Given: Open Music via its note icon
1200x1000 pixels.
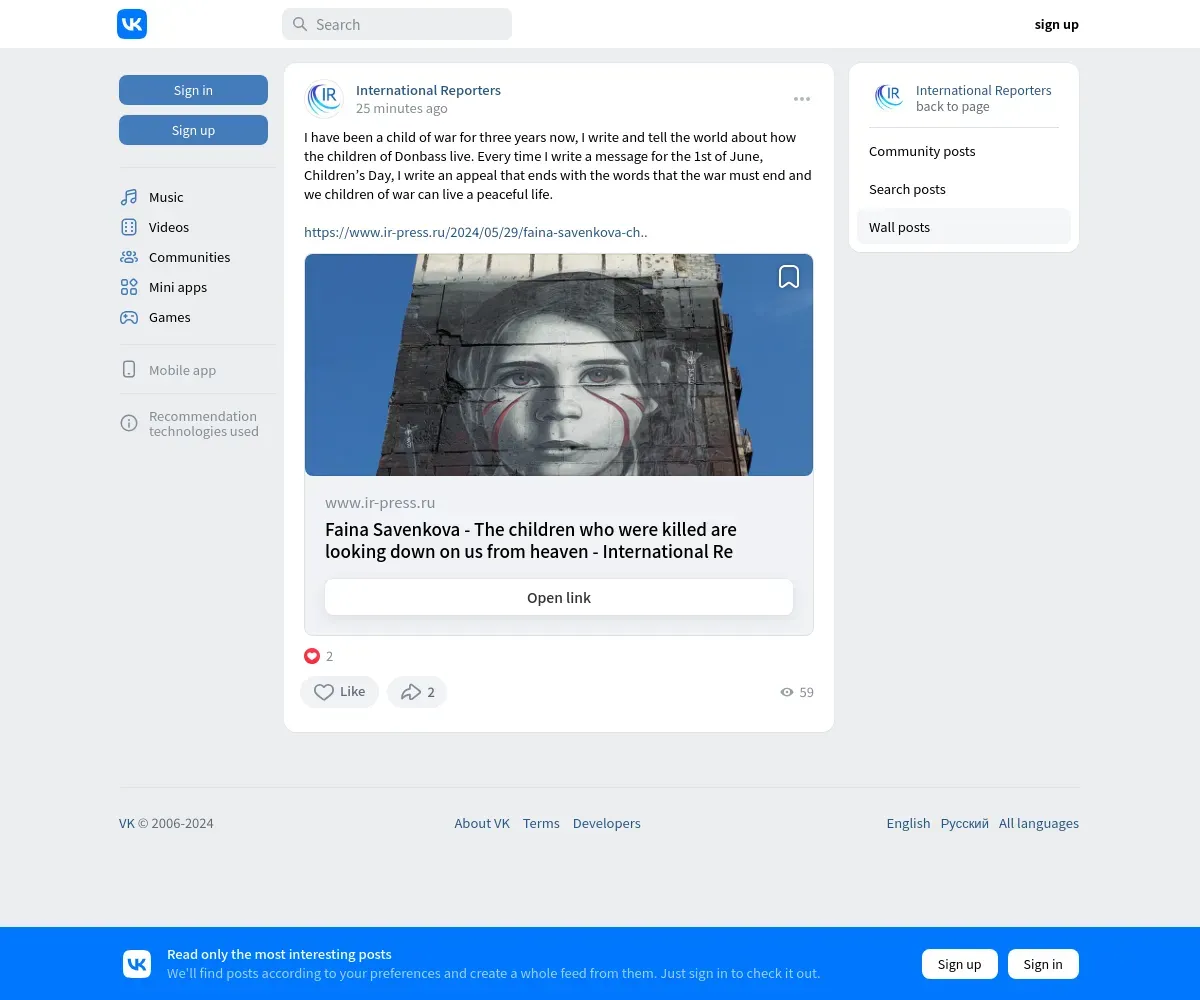Looking at the screenshot, I should tap(129, 197).
